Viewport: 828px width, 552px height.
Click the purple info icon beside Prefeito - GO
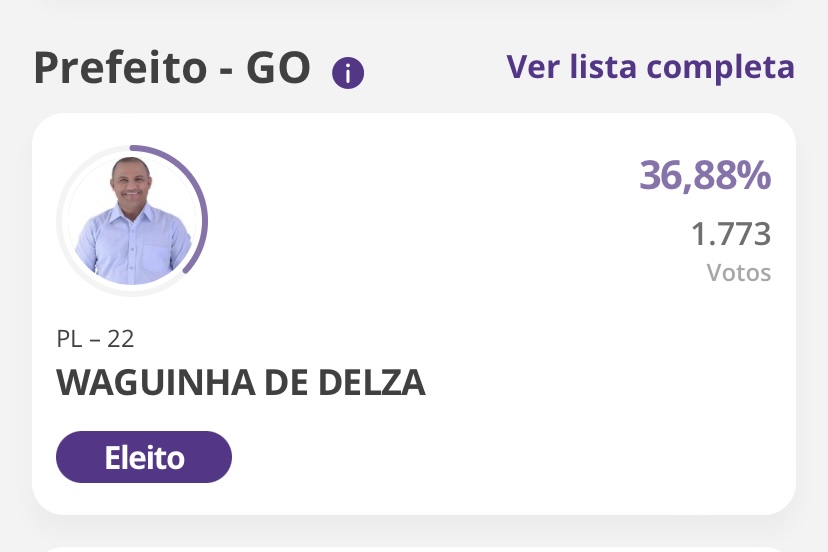tap(347, 73)
